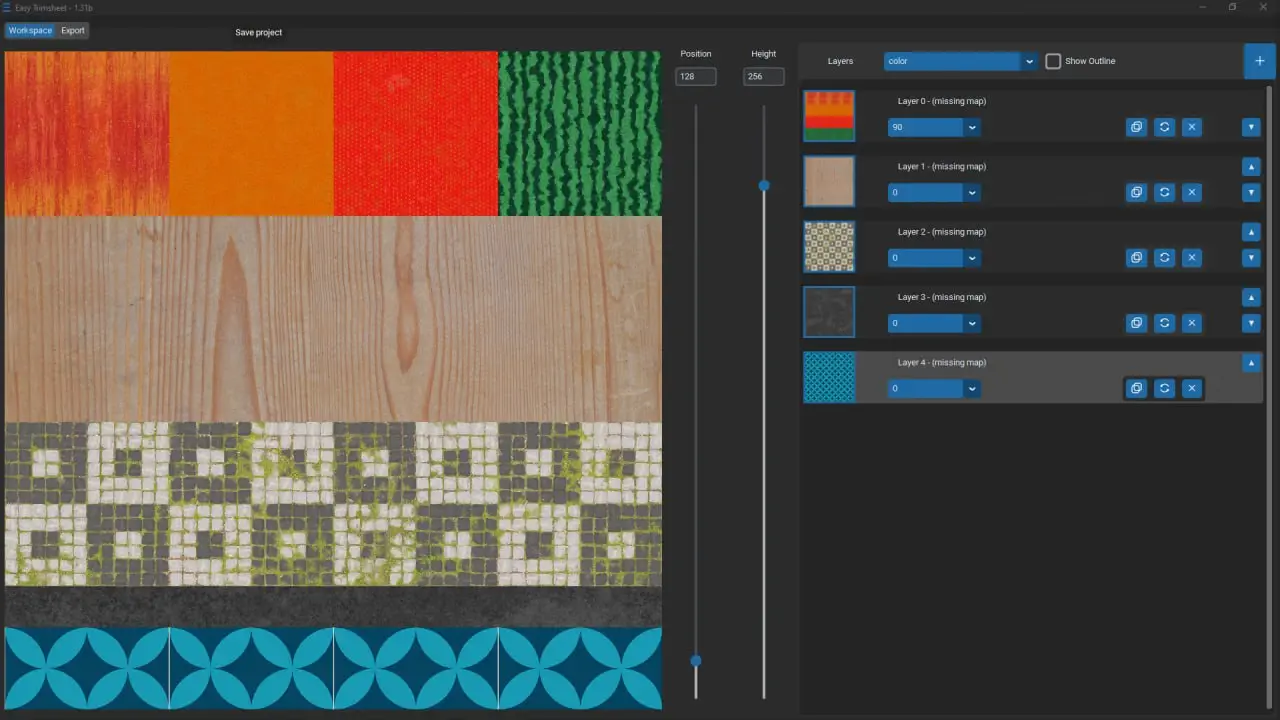This screenshot has width=1280, height=720.
Task: Click the refresh icon on Layer 1
Action: pyautogui.click(x=1164, y=192)
